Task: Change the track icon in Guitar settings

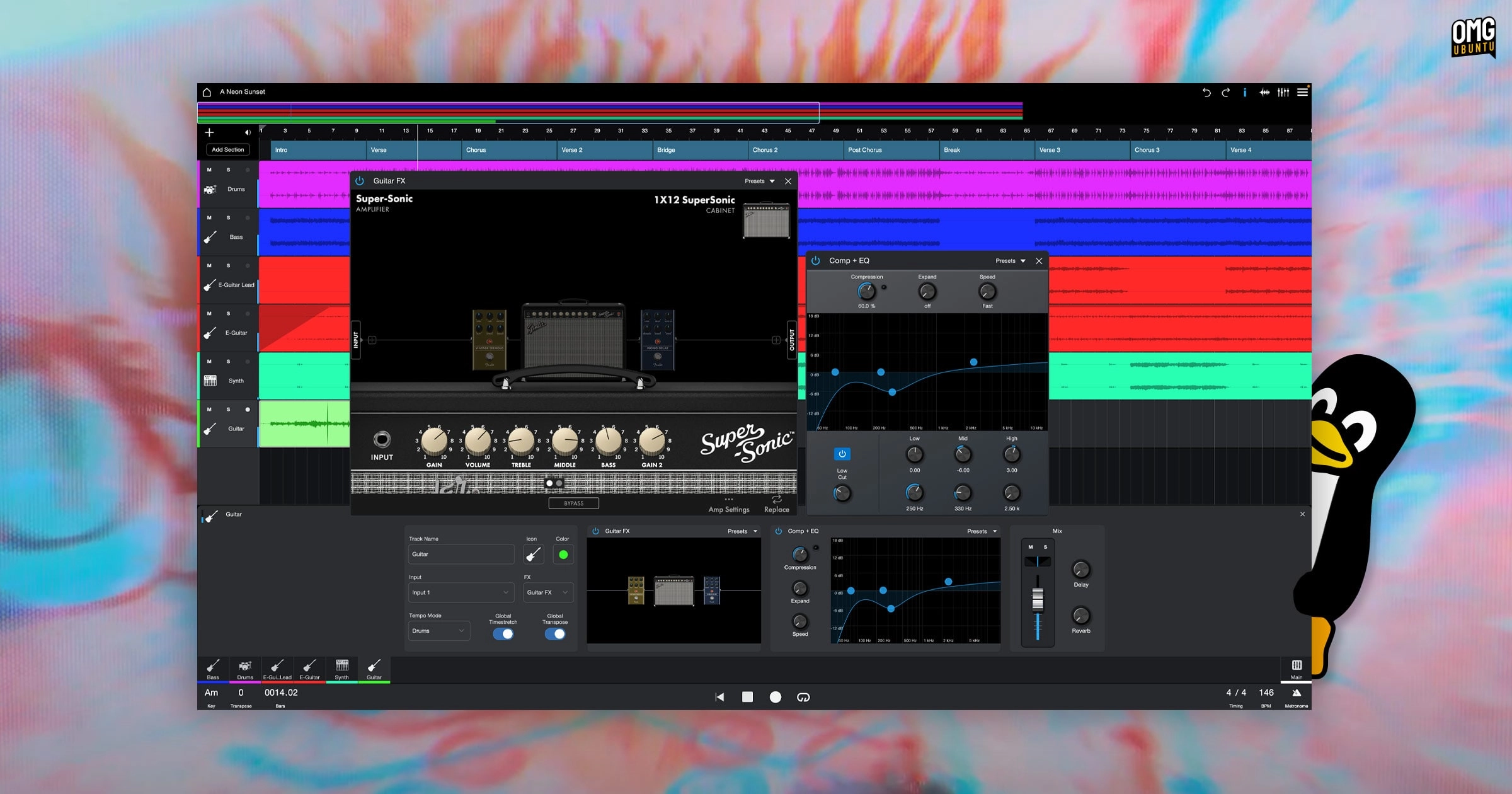Action: (x=534, y=555)
